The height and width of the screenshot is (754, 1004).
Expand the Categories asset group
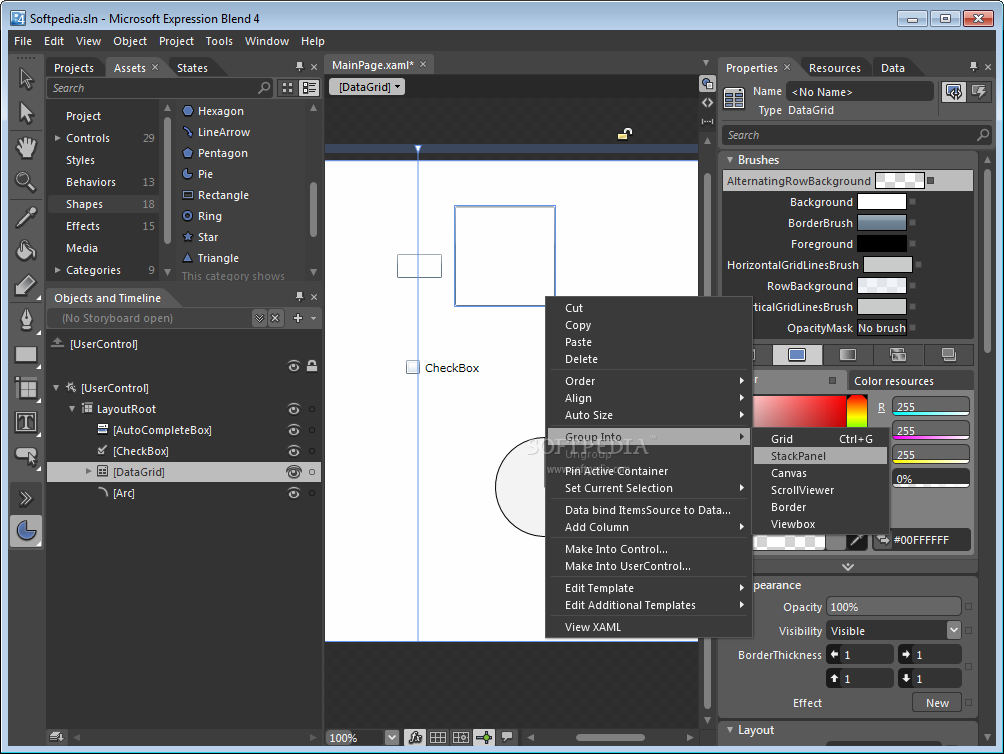click(58, 270)
